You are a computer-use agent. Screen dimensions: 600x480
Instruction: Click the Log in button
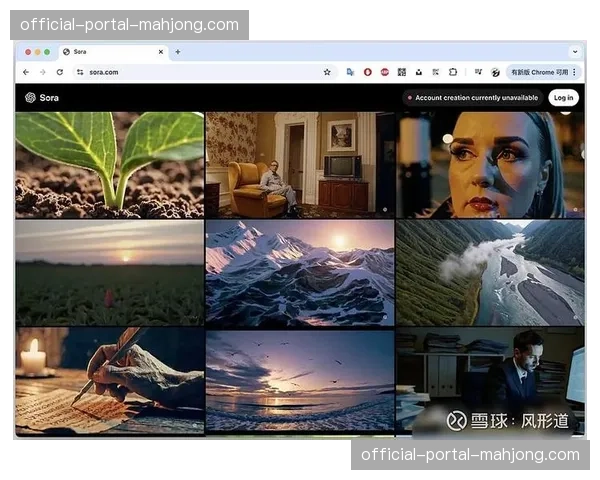click(563, 98)
